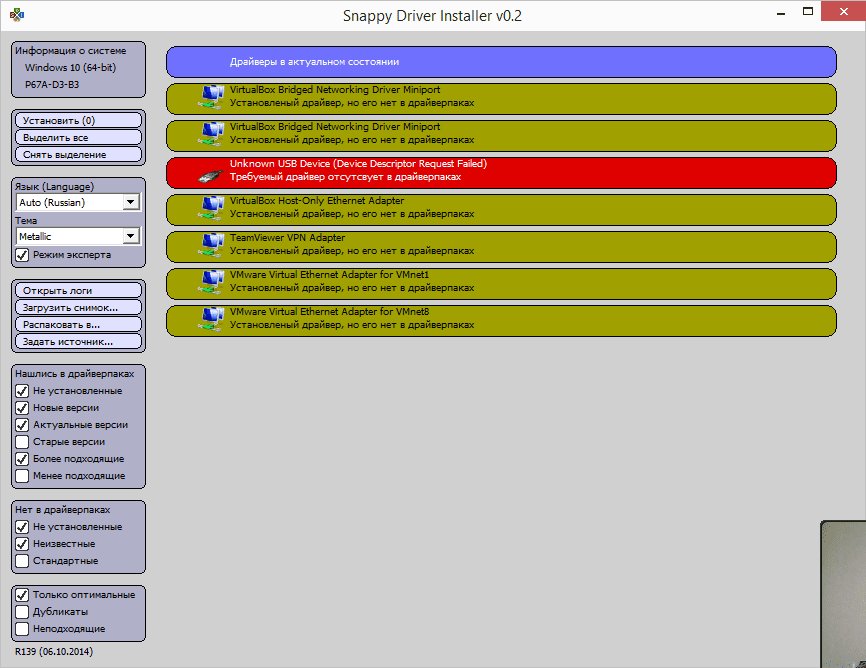Click network icon of first VirtualBox Bridged Networking row
The height and width of the screenshot is (668, 866).
pos(212,97)
